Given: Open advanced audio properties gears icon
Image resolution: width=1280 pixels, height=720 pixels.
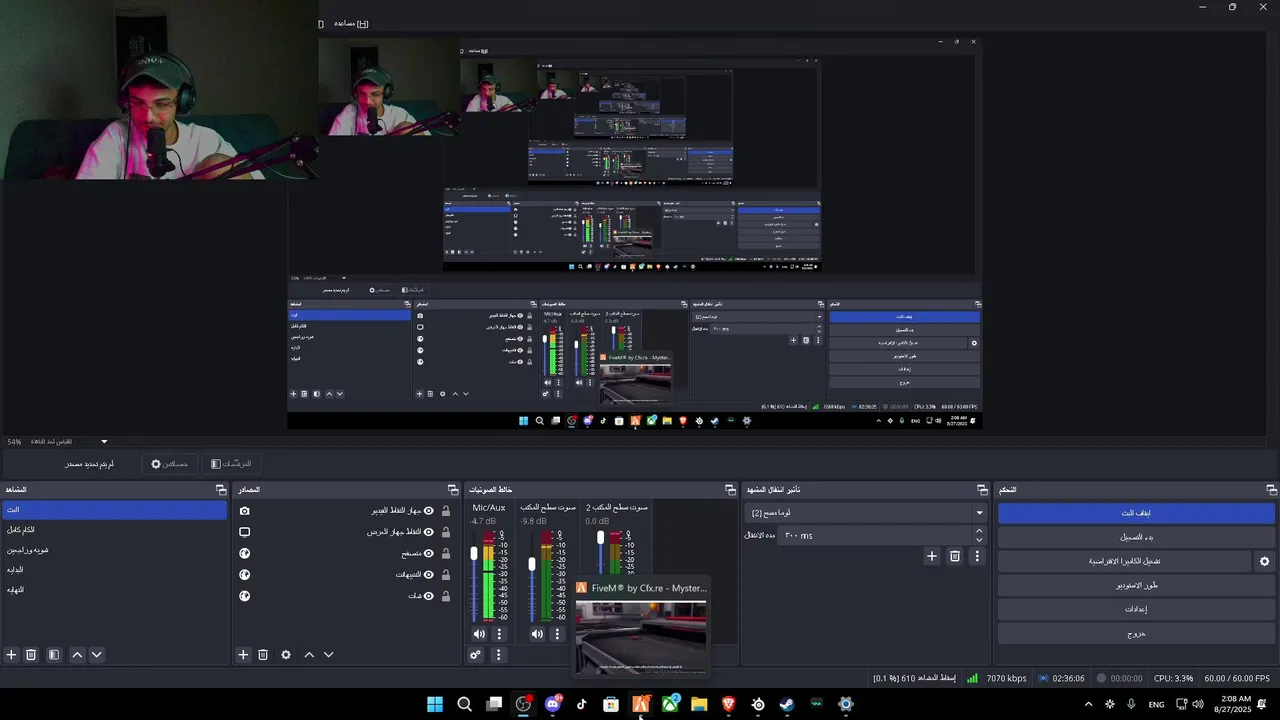Looking at the screenshot, I should (476, 655).
